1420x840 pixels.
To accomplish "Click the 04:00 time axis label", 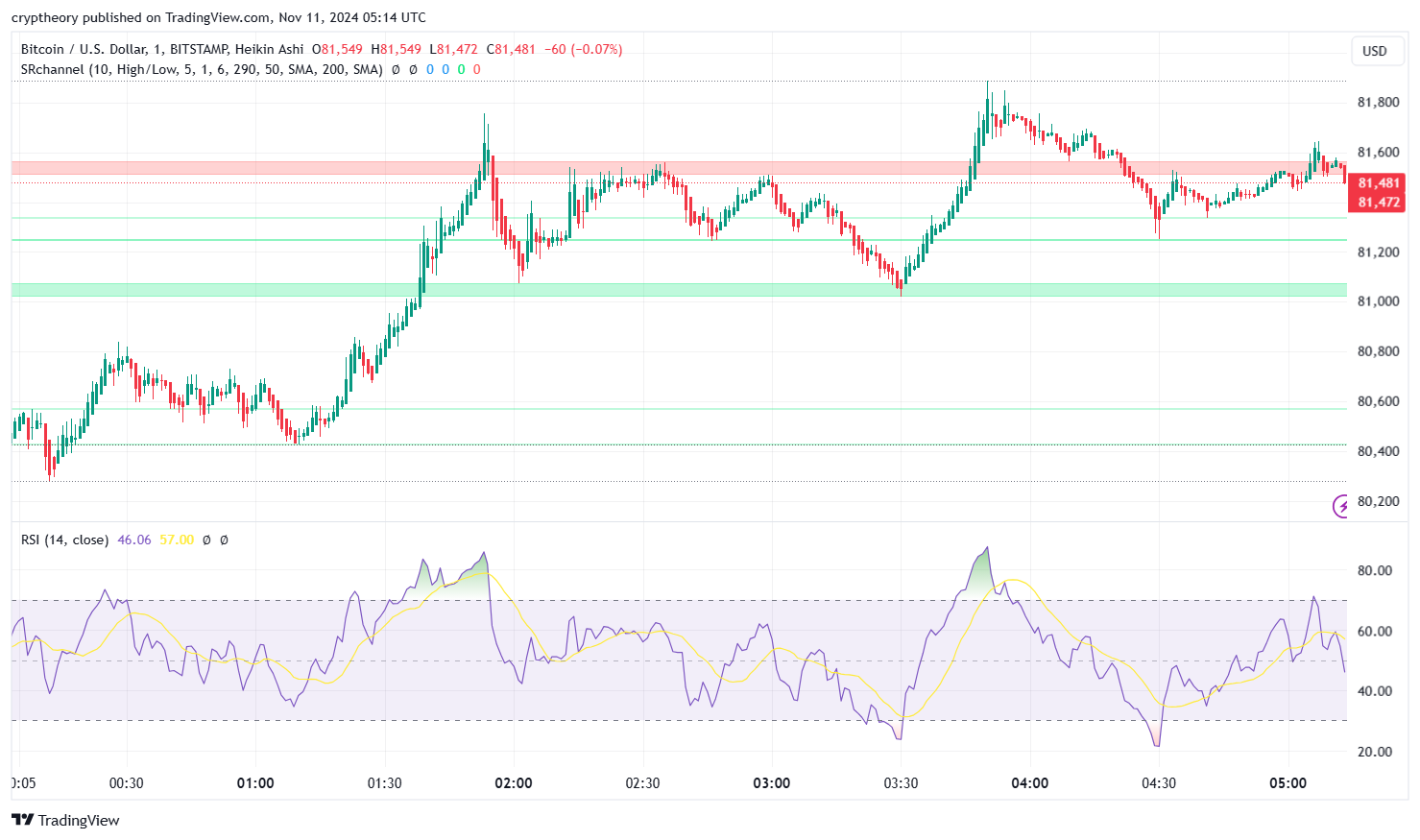I will click(x=1030, y=783).
